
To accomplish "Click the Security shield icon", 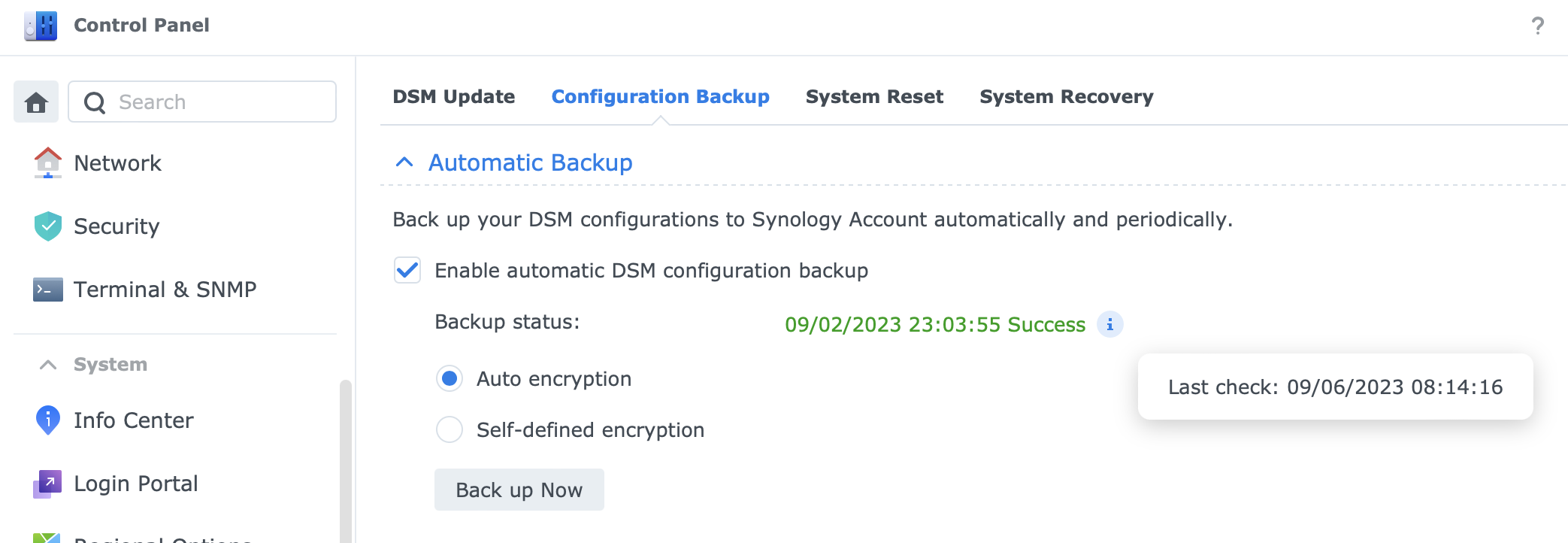I will [x=47, y=226].
